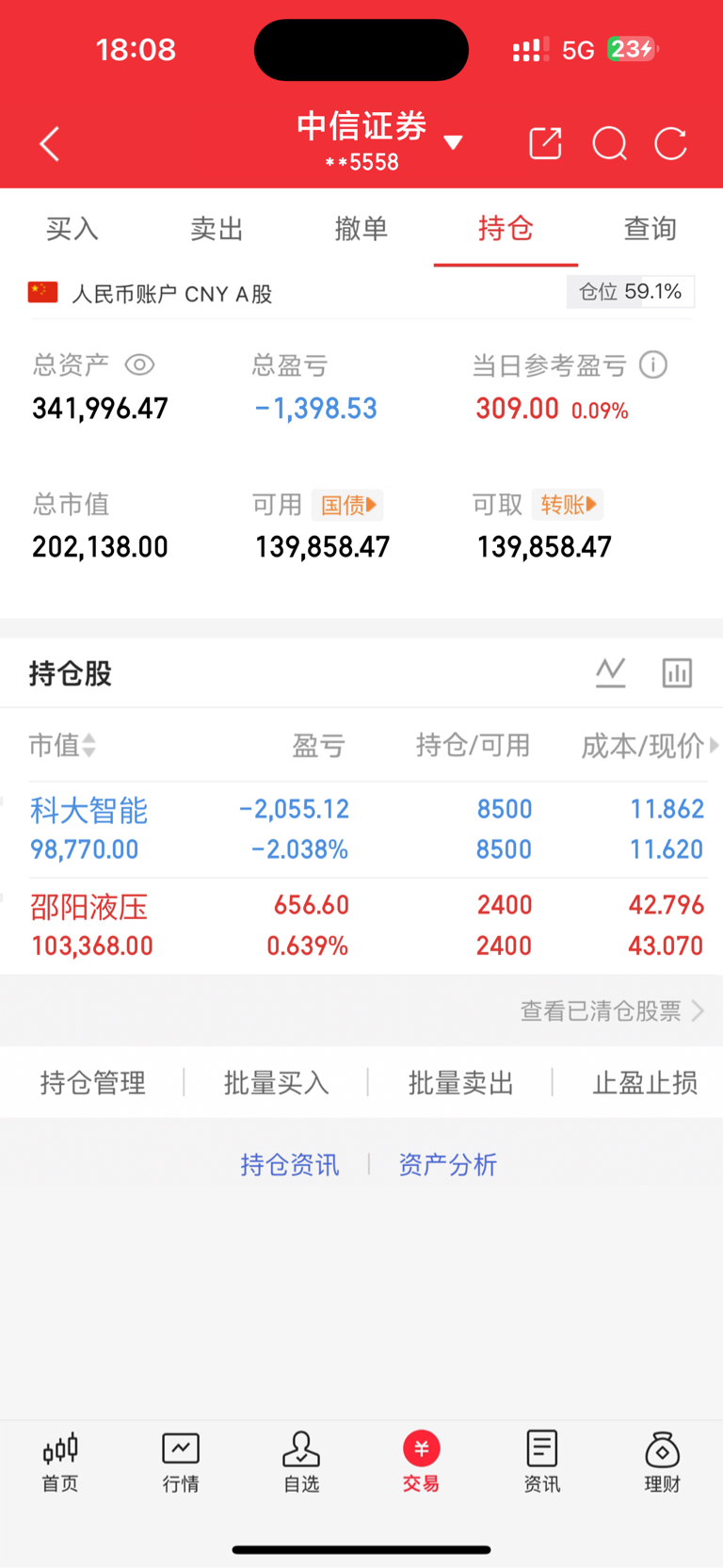723x1568 pixels.
Task: Open 止盈止损 settings
Action: (x=645, y=1083)
